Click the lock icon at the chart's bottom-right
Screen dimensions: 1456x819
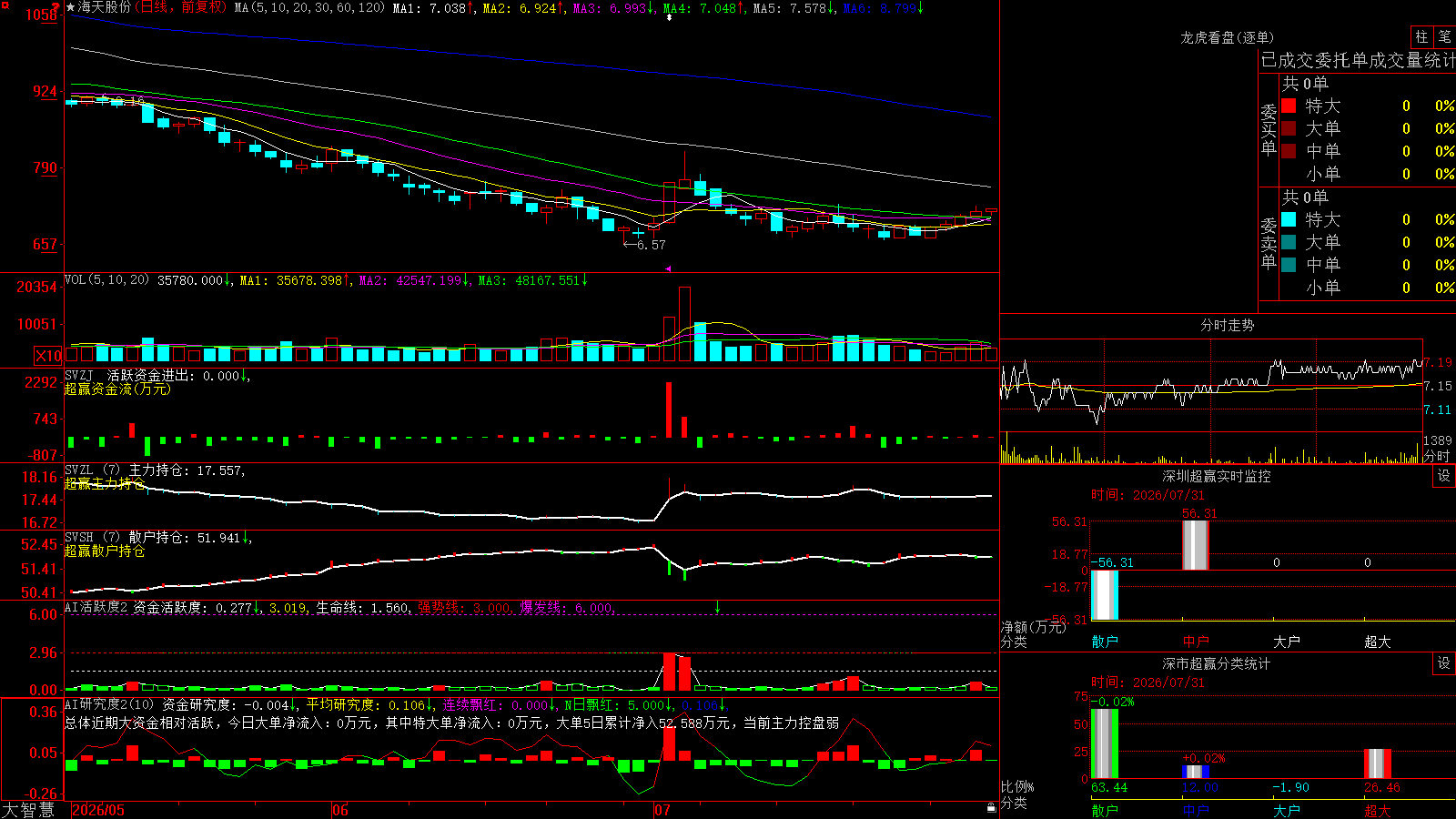coord(991,807)
